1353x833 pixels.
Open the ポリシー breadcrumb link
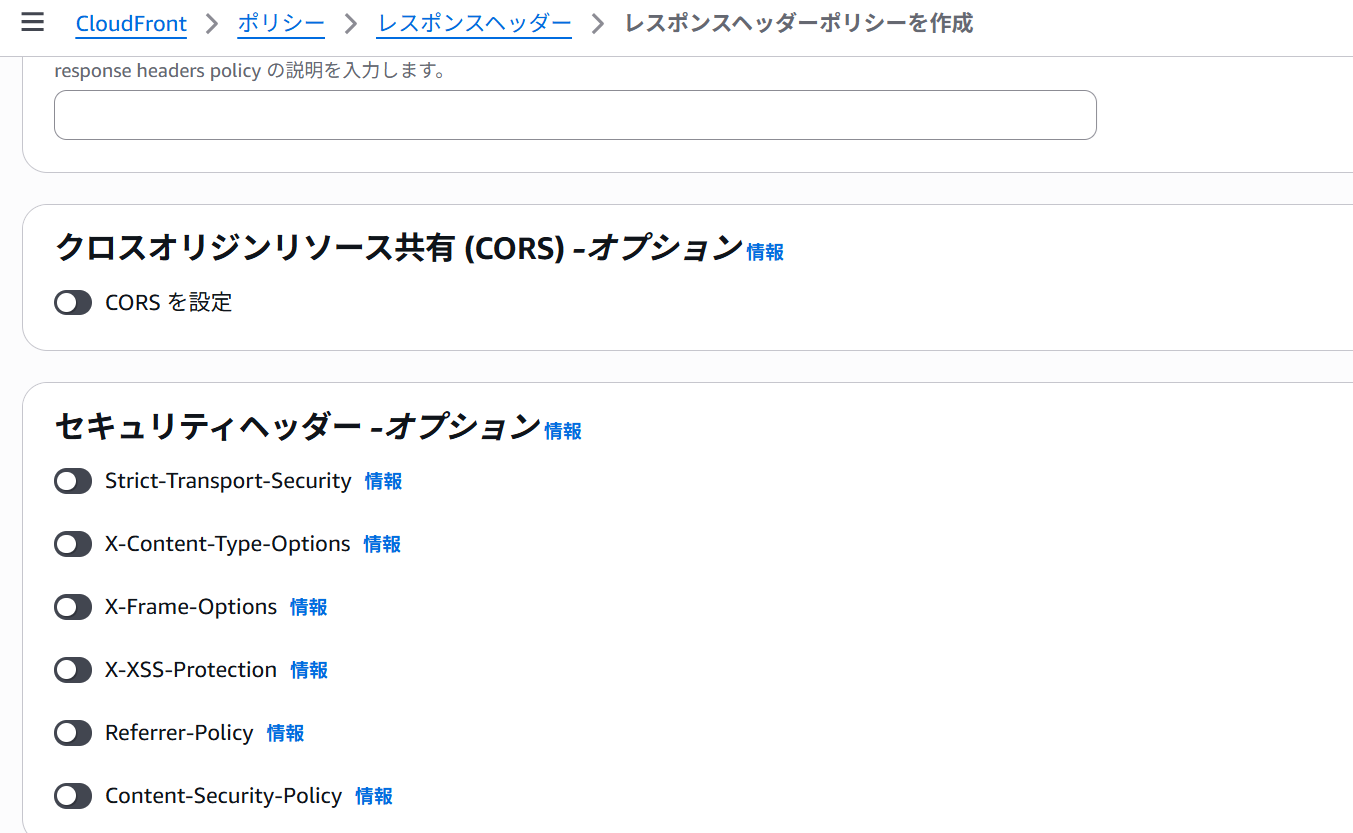point(281,23)
